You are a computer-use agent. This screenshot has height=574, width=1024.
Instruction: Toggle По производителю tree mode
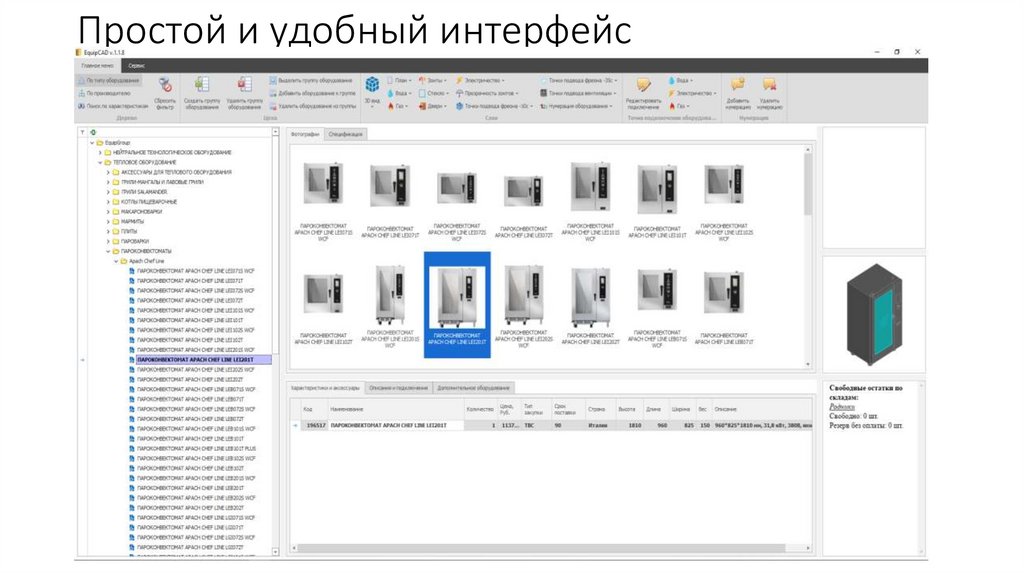coord(104,93)
